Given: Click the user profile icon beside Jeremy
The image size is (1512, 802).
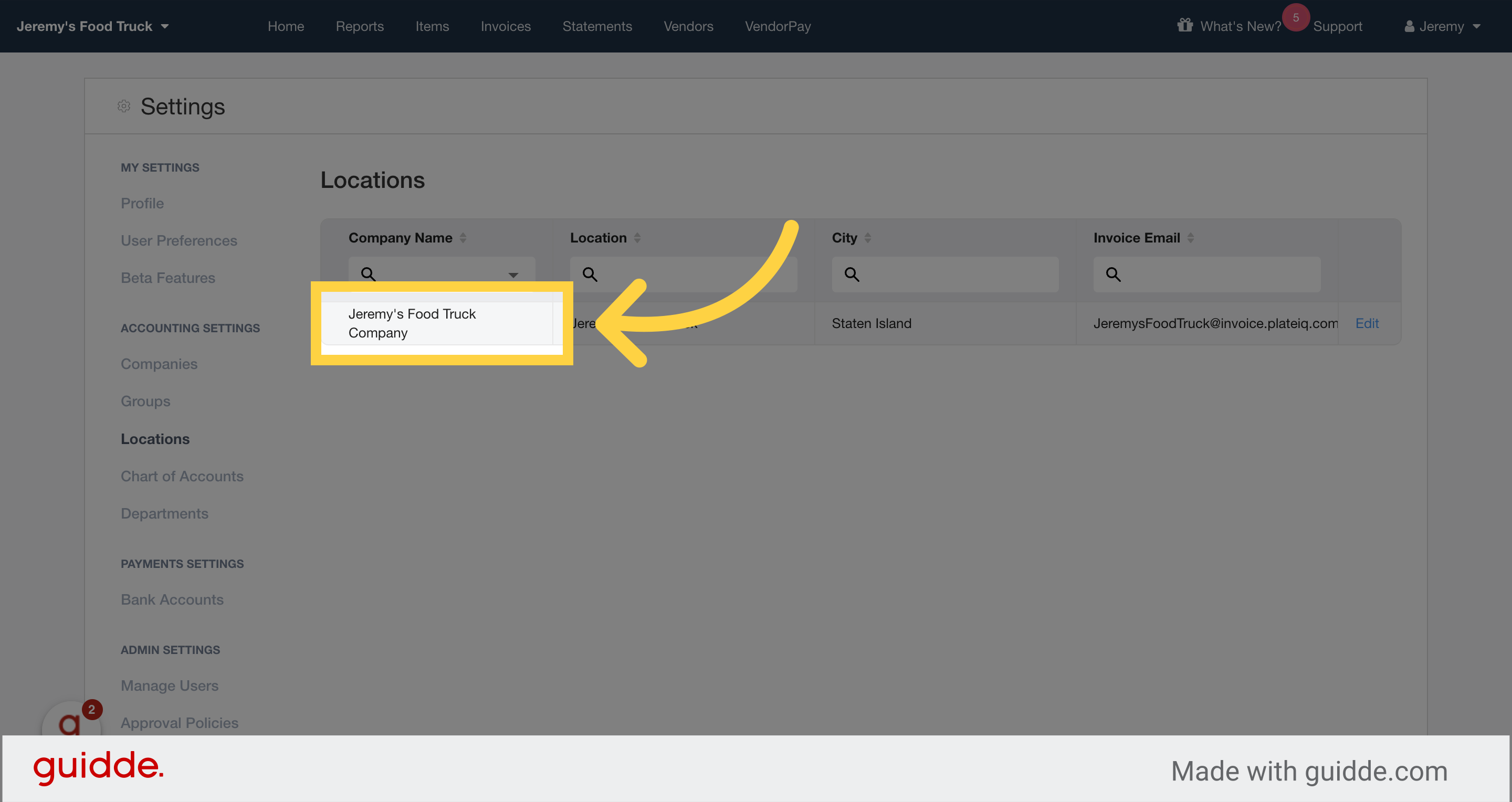Looking at the screenshot, I should pyautogui.click(x=1409, y=26).
